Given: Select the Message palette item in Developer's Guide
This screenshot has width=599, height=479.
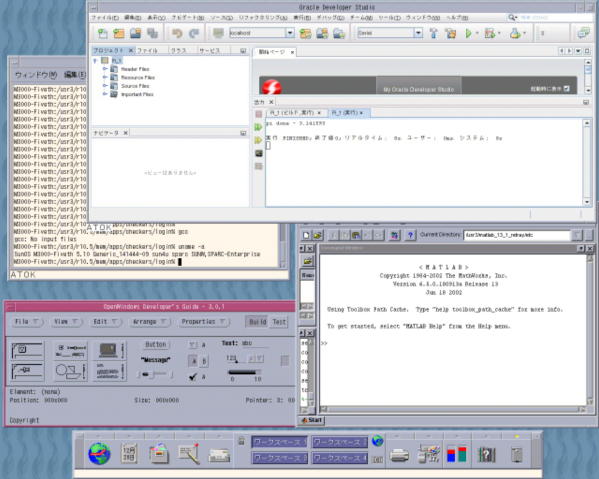Looking at the screenshot, I should (x=155, y=360).
